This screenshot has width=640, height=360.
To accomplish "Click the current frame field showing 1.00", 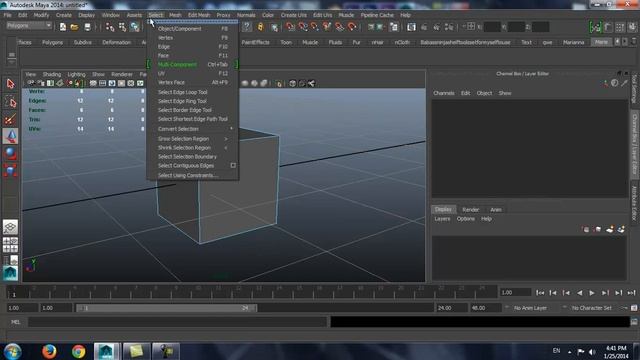I will [x=516, y=293].
